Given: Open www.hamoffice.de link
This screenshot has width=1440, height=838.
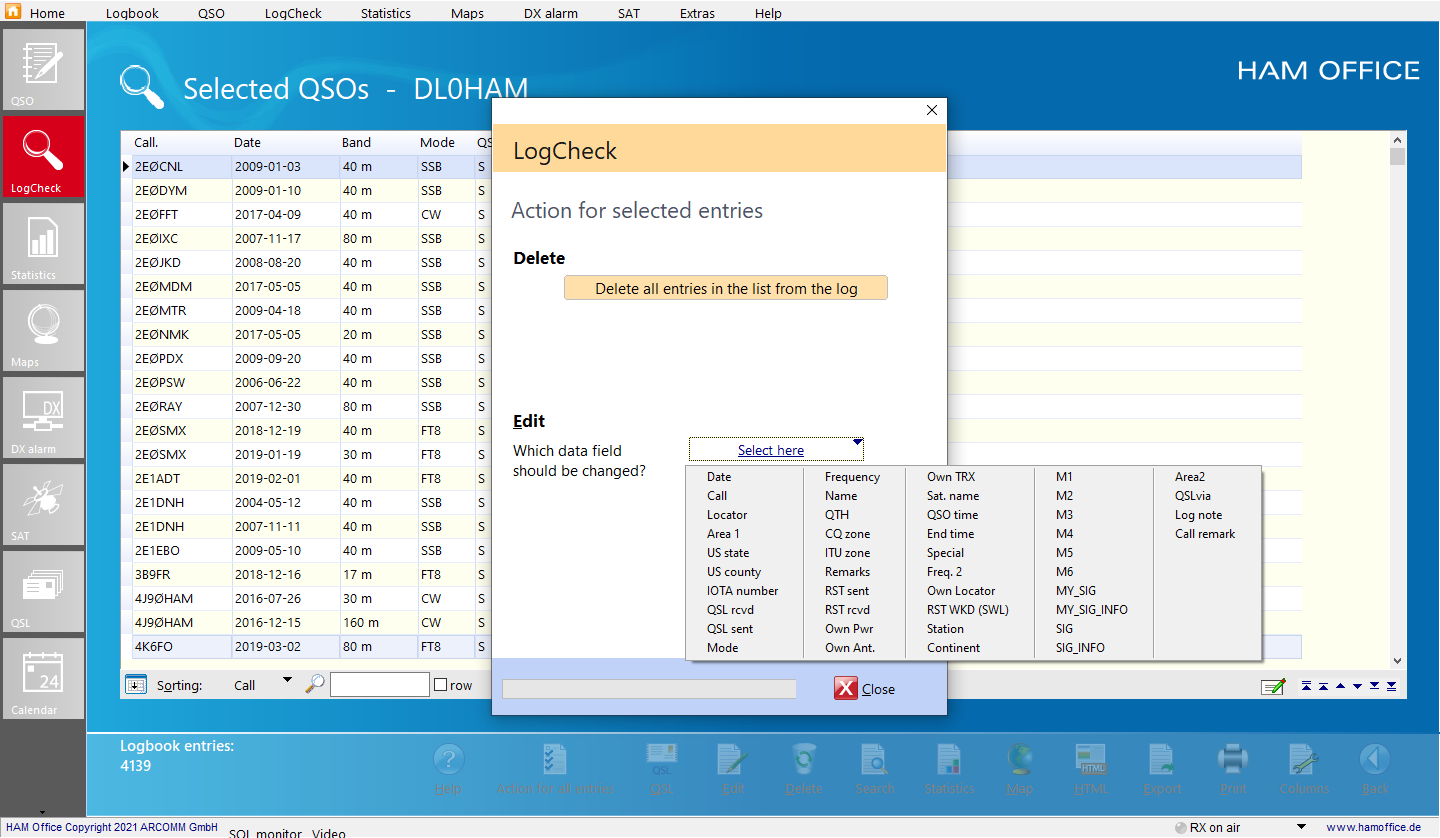Looking at the screenshot, I should (1373, 827).
